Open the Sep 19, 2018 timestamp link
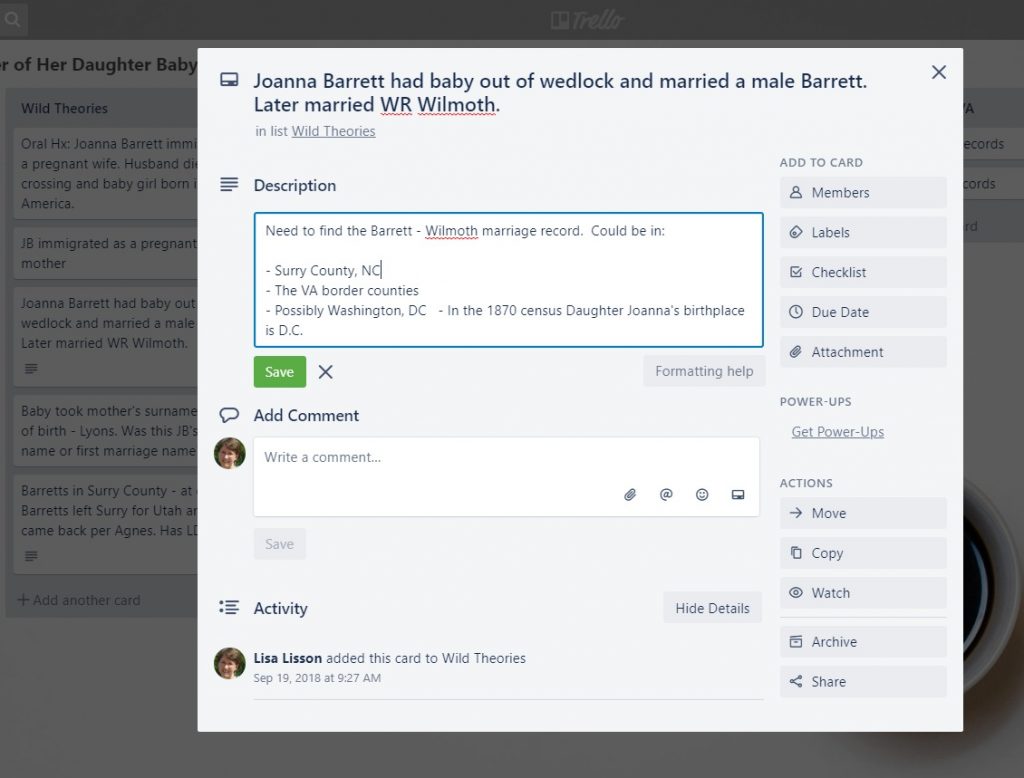 (x=317, y=678)
